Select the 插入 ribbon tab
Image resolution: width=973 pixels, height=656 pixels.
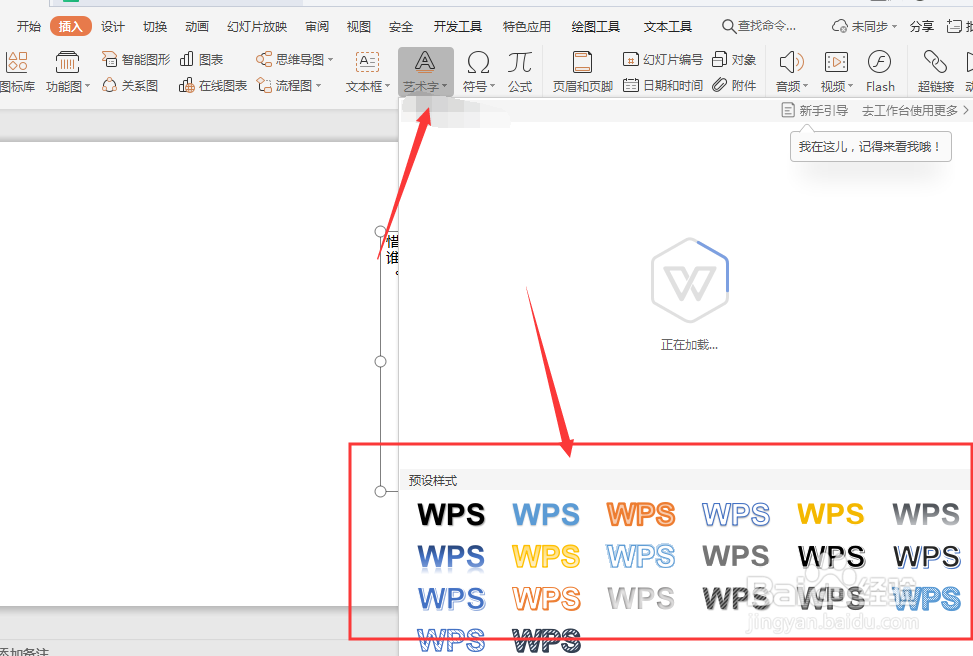point(70,26)
